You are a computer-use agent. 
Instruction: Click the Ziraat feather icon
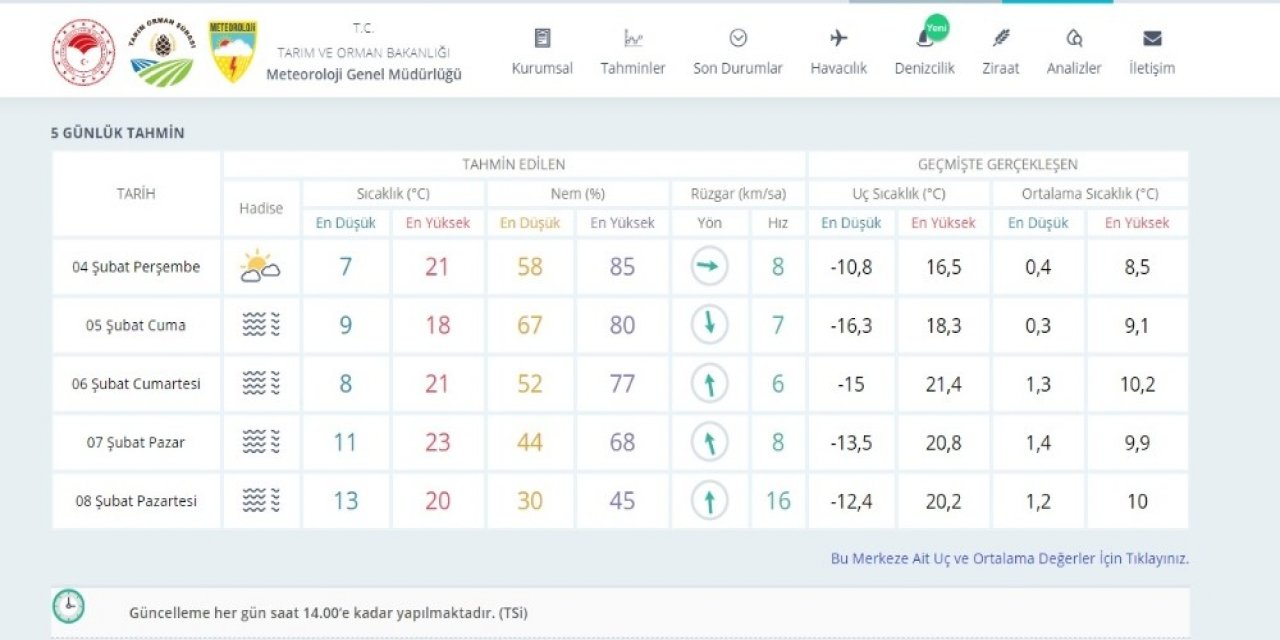(x=1000, y=39)
